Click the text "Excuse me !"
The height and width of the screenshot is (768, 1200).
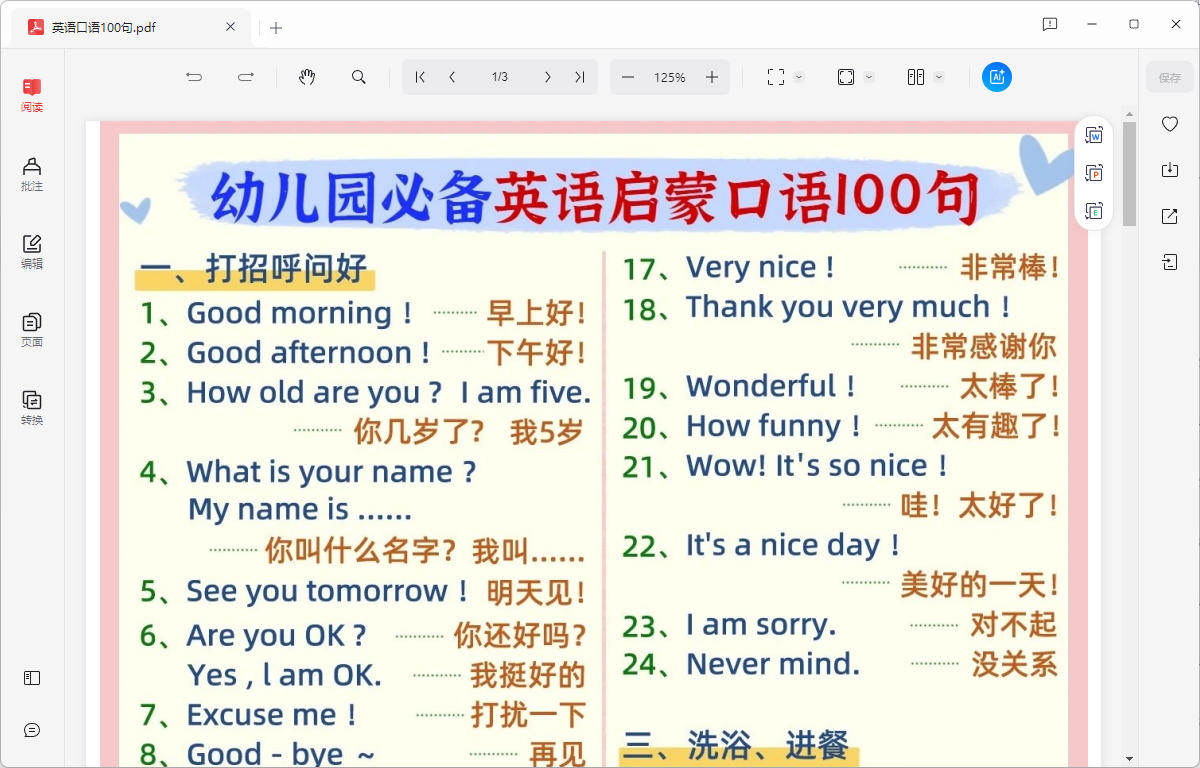pos(272,715)
